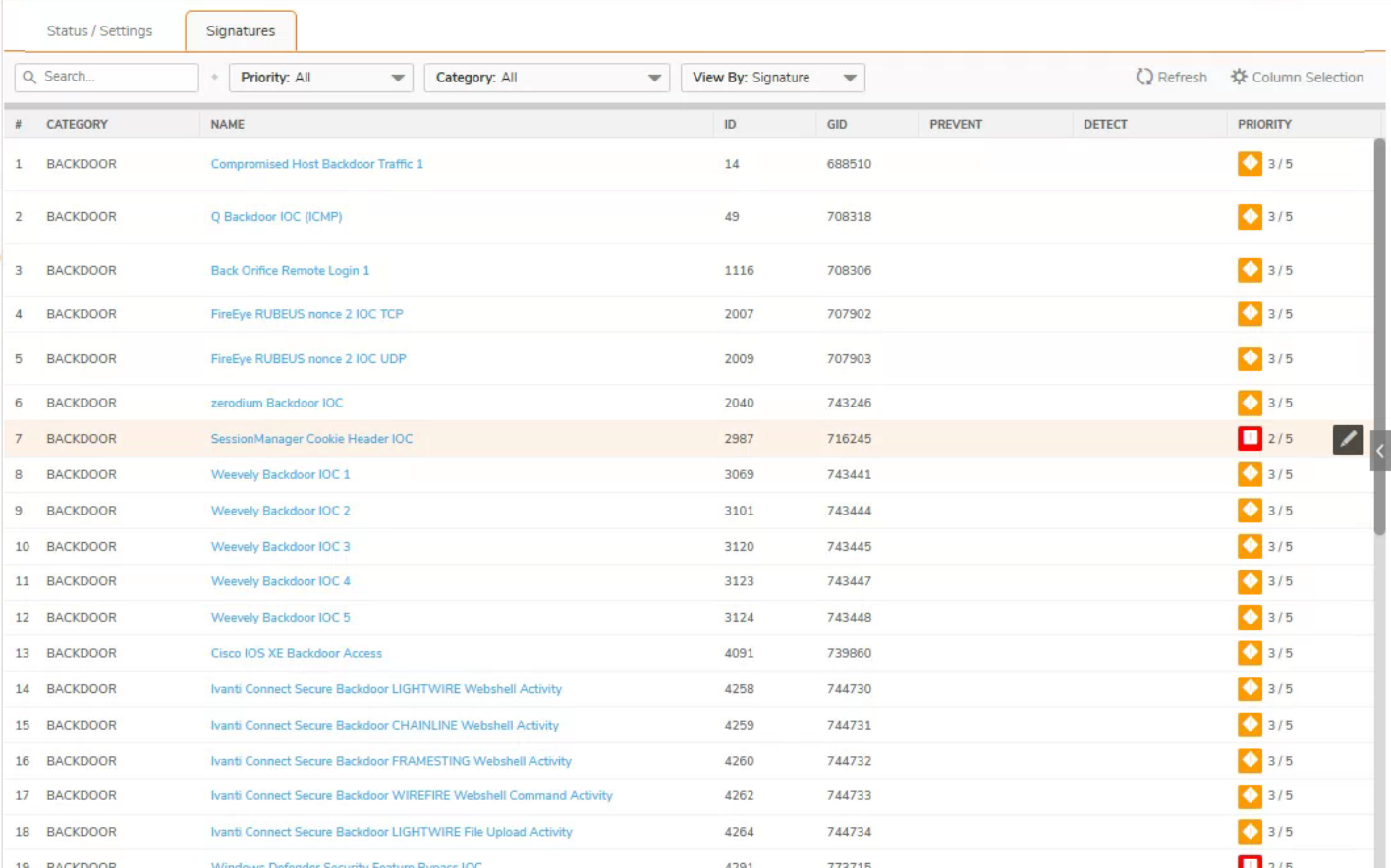Click the vertical scrollbar of the table
The height and width of the screenshot is (868, 1391).
(1379, 334)
